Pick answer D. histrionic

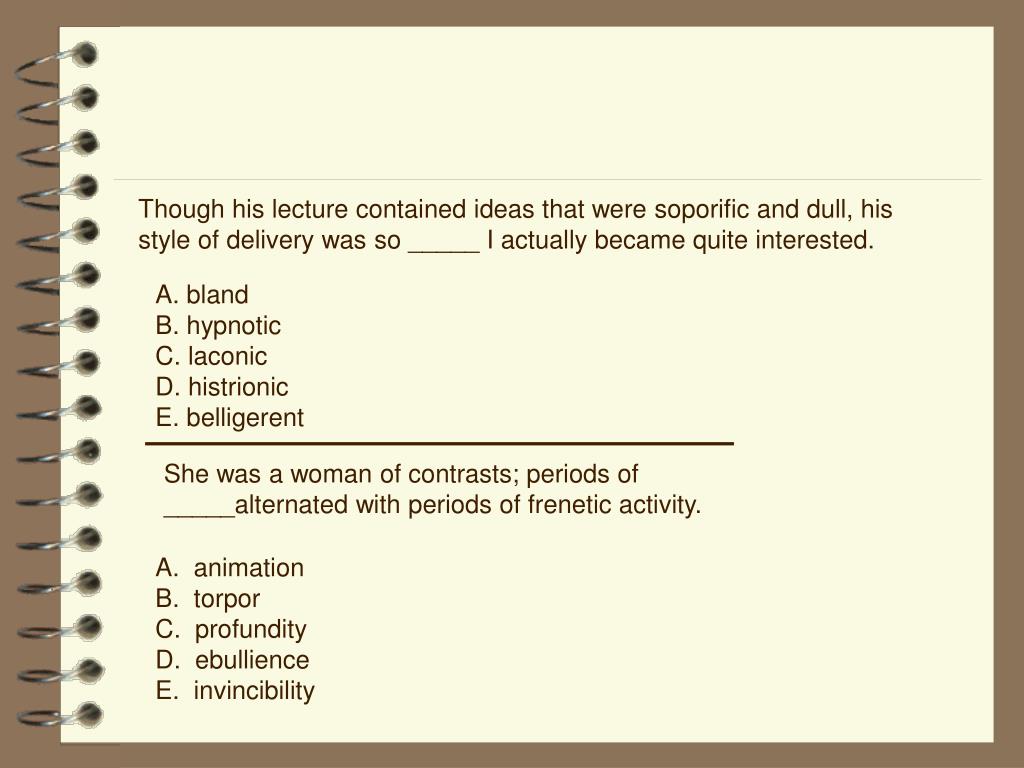pos(221,387)
